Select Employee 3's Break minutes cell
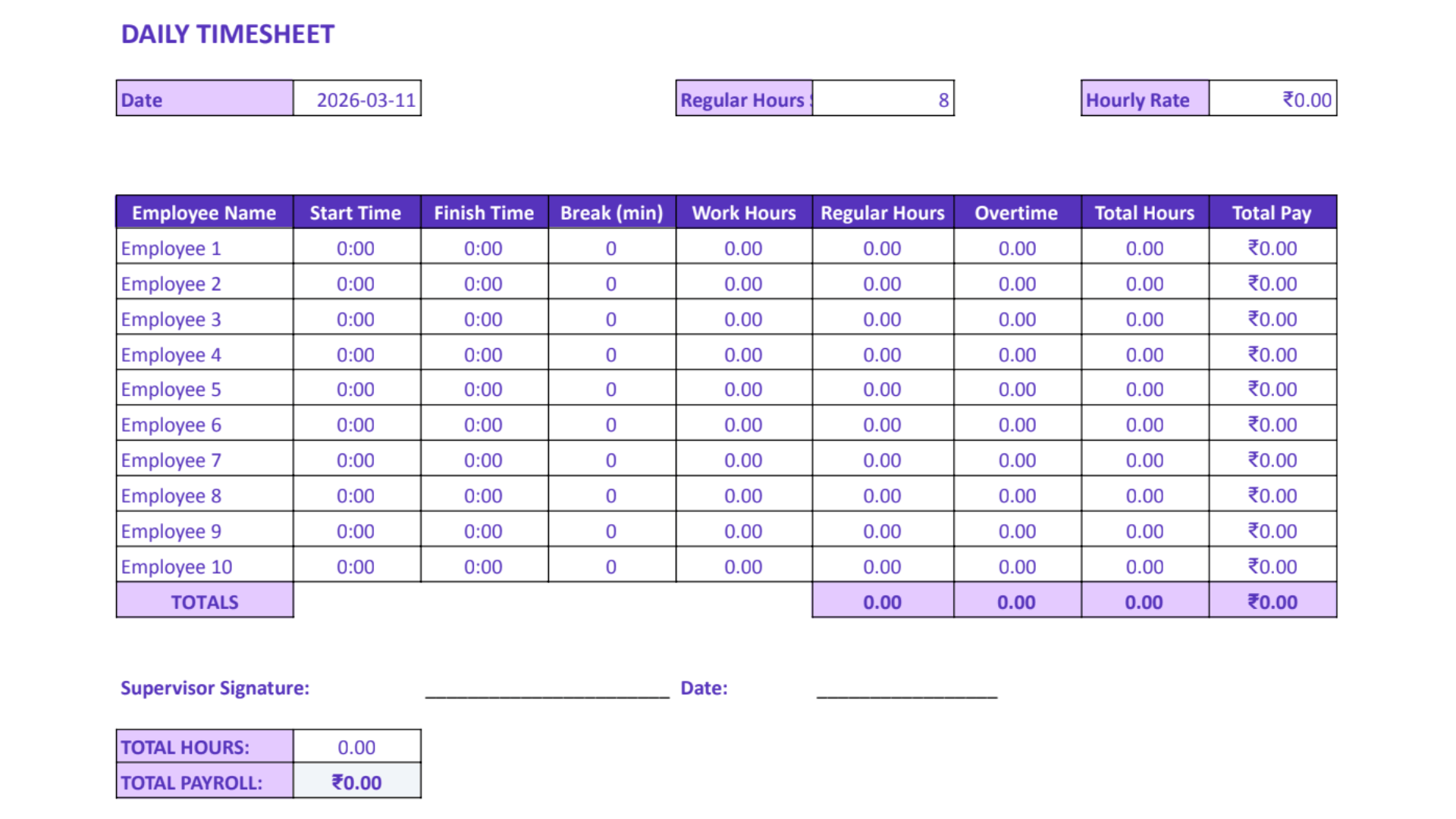 point(611,318)
